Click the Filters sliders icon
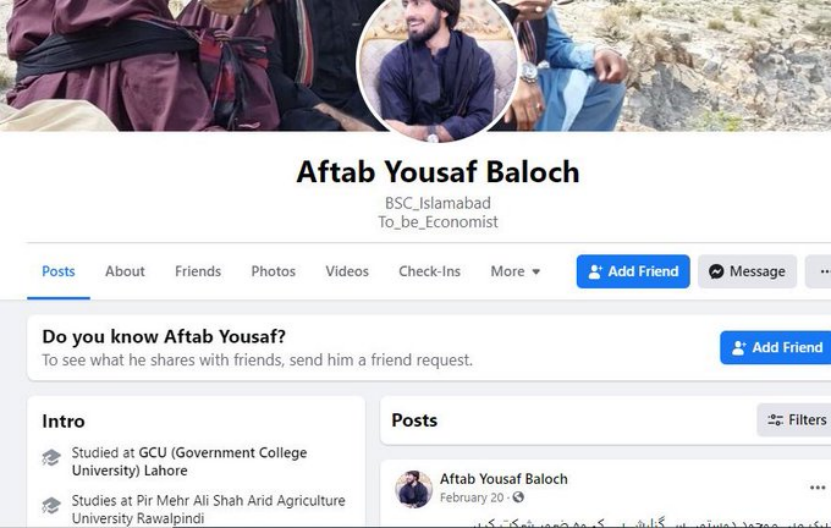 (x=775, y=420)
